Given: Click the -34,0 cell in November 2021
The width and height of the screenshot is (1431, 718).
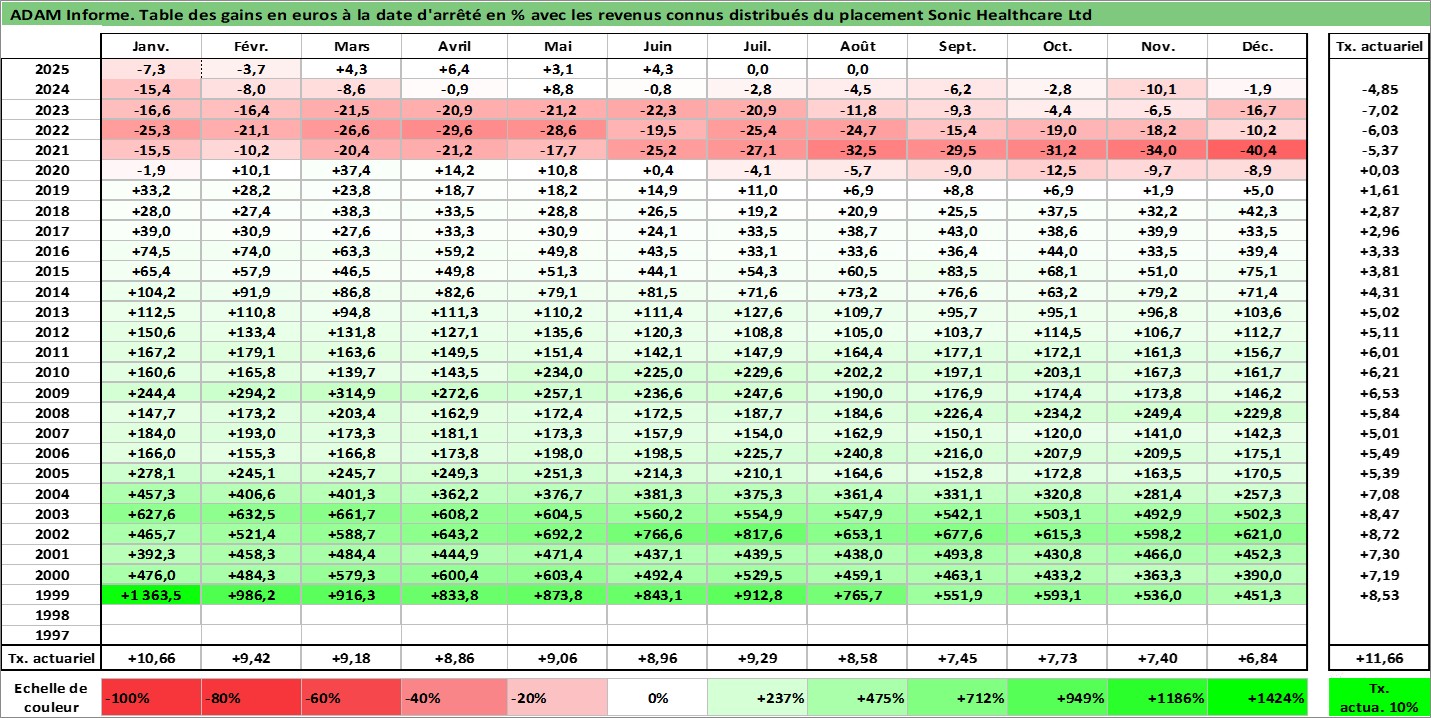Looking at the screenshot, I should tap(1157, 150).
